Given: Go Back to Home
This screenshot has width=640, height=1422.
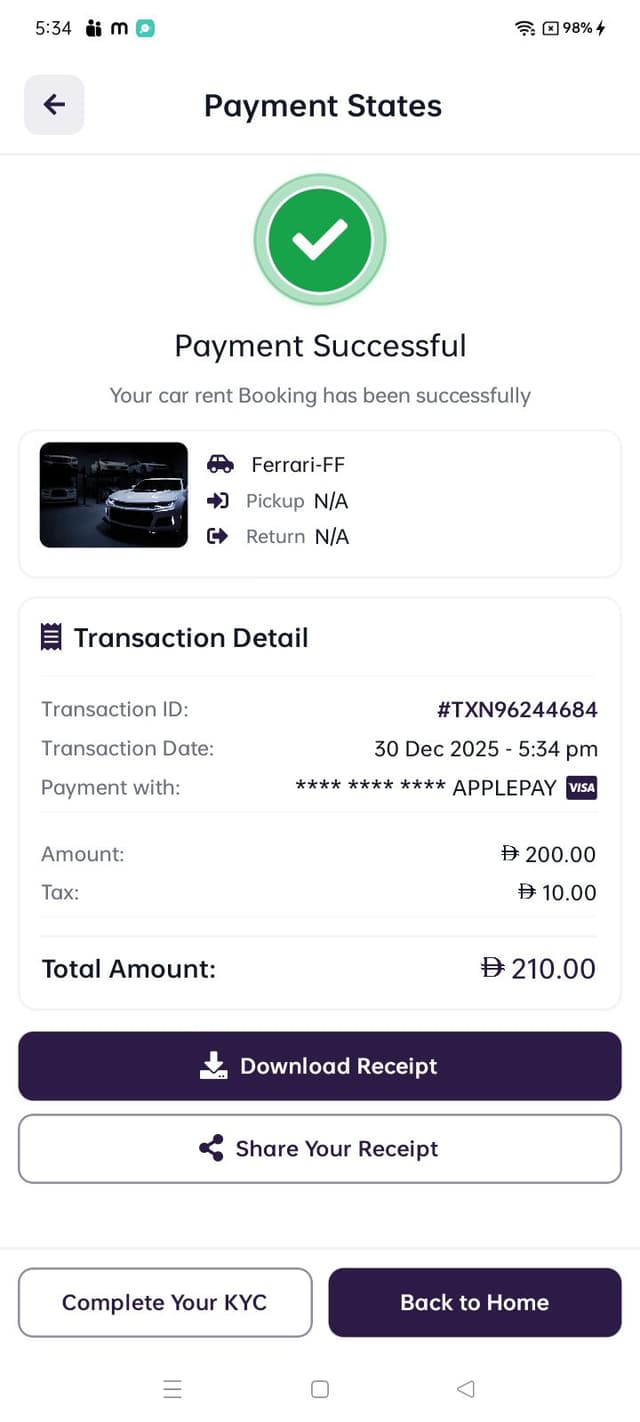Looking at the screenshot, I should (x=475, y=1302).
